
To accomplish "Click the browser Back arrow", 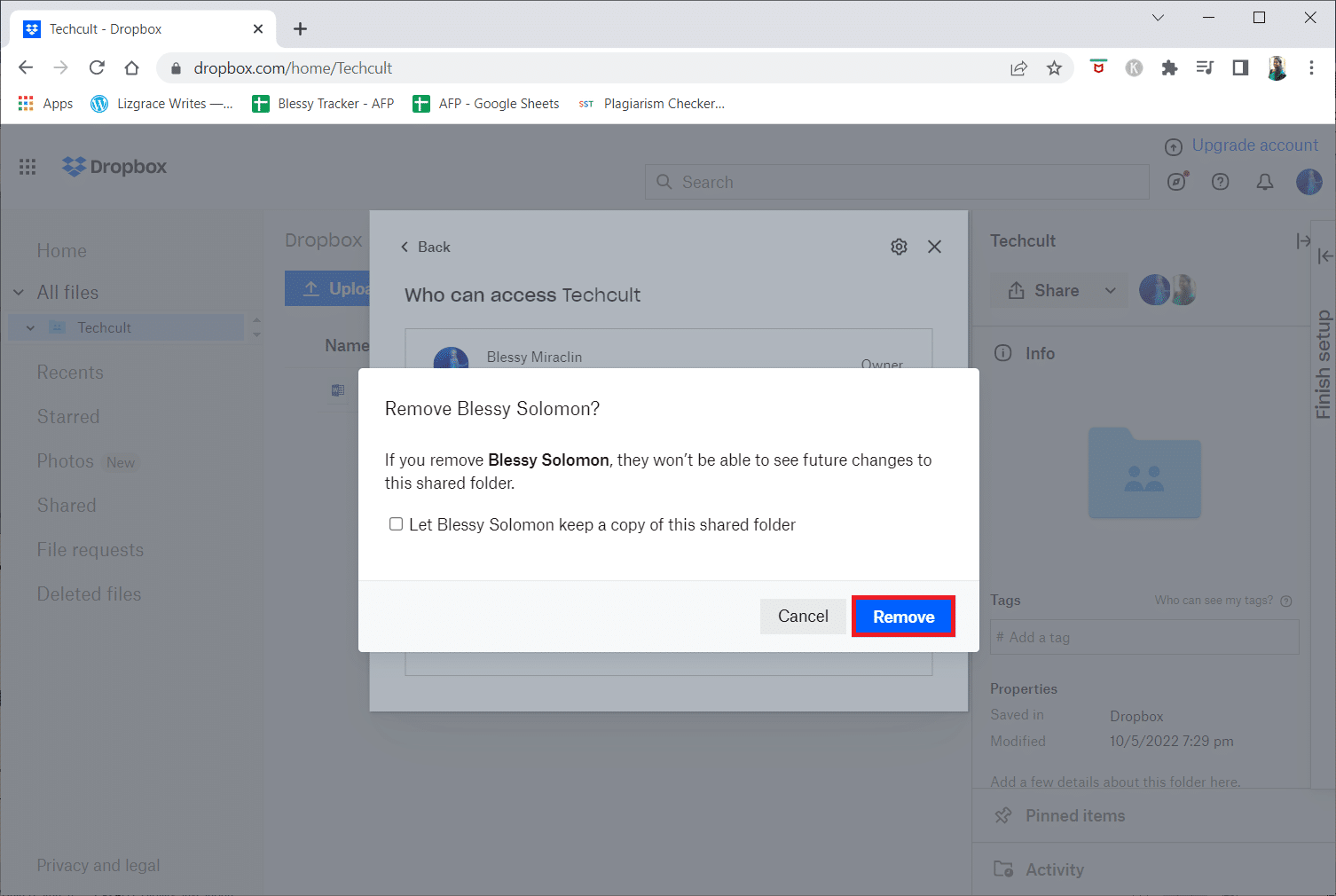I will point(26,67).
